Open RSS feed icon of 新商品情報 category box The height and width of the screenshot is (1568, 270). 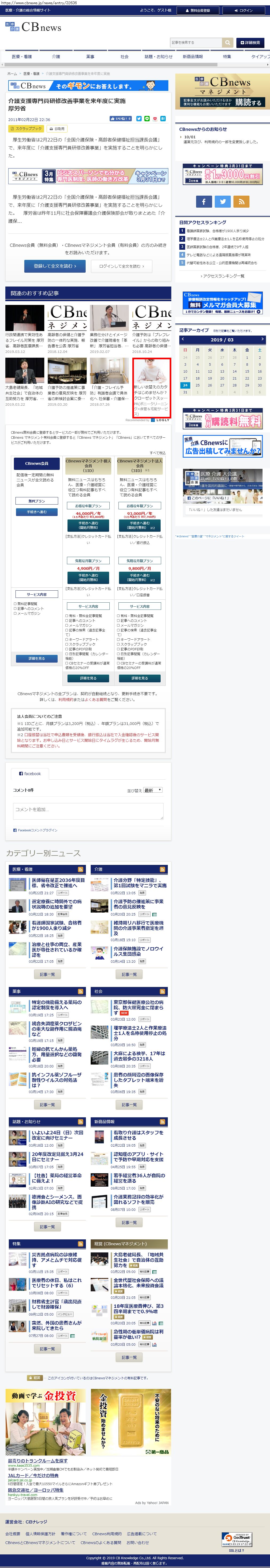click(x=163, y=1122)
